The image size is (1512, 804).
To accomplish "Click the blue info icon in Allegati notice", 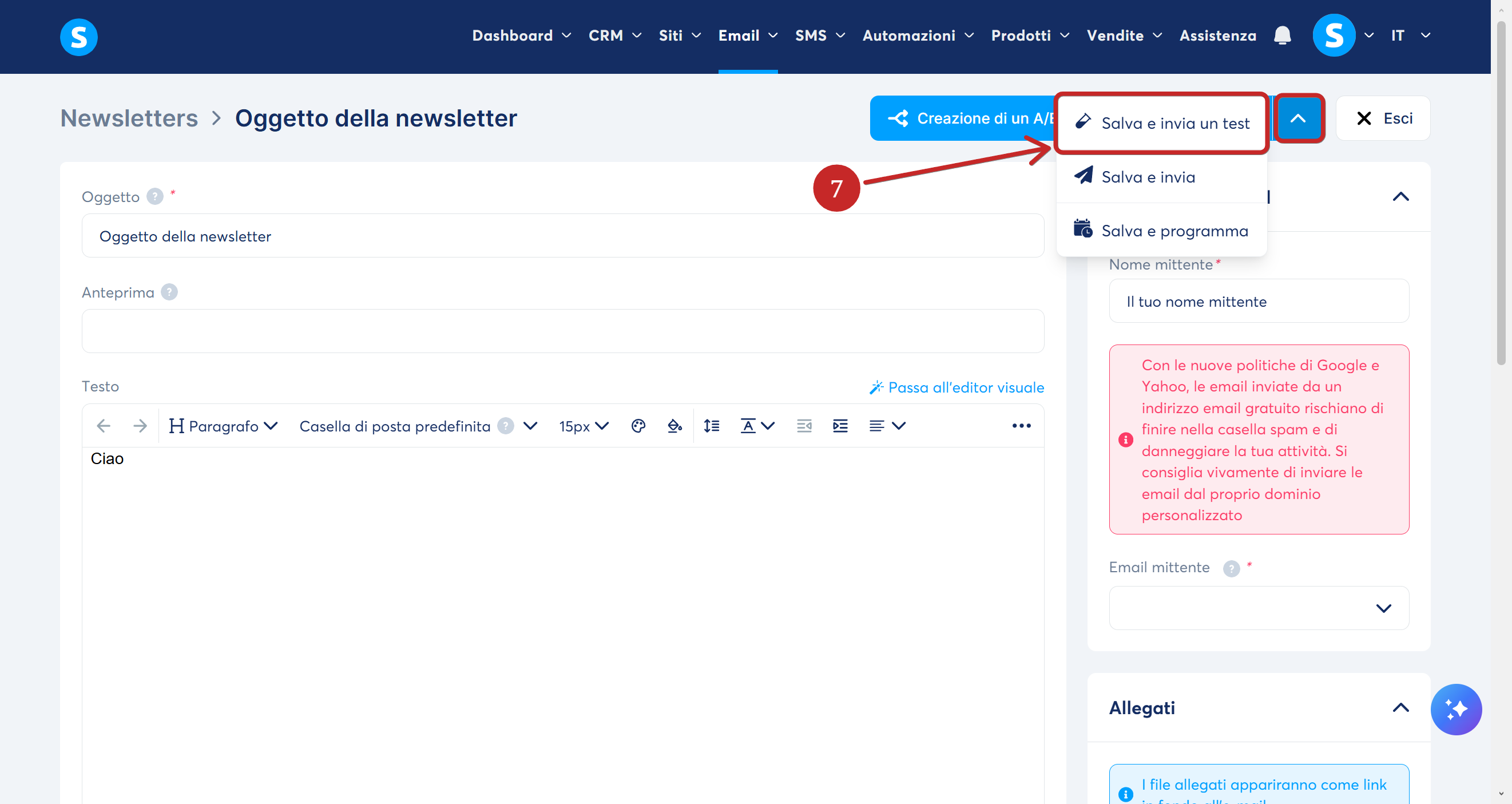I will point(1125,794).
